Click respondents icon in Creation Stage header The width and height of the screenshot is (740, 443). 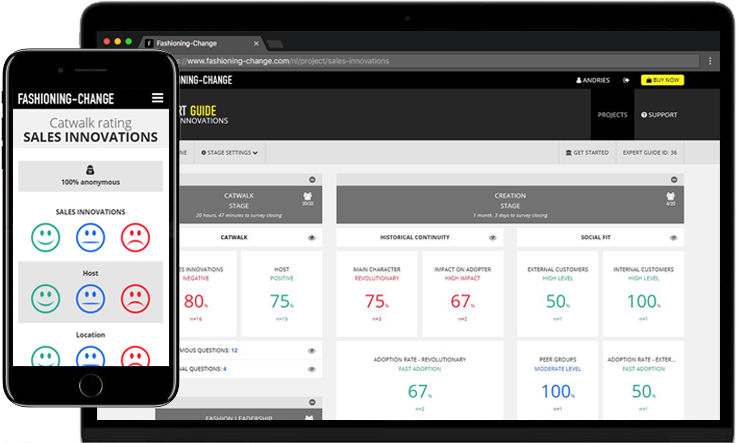click(x=671, y=198)
